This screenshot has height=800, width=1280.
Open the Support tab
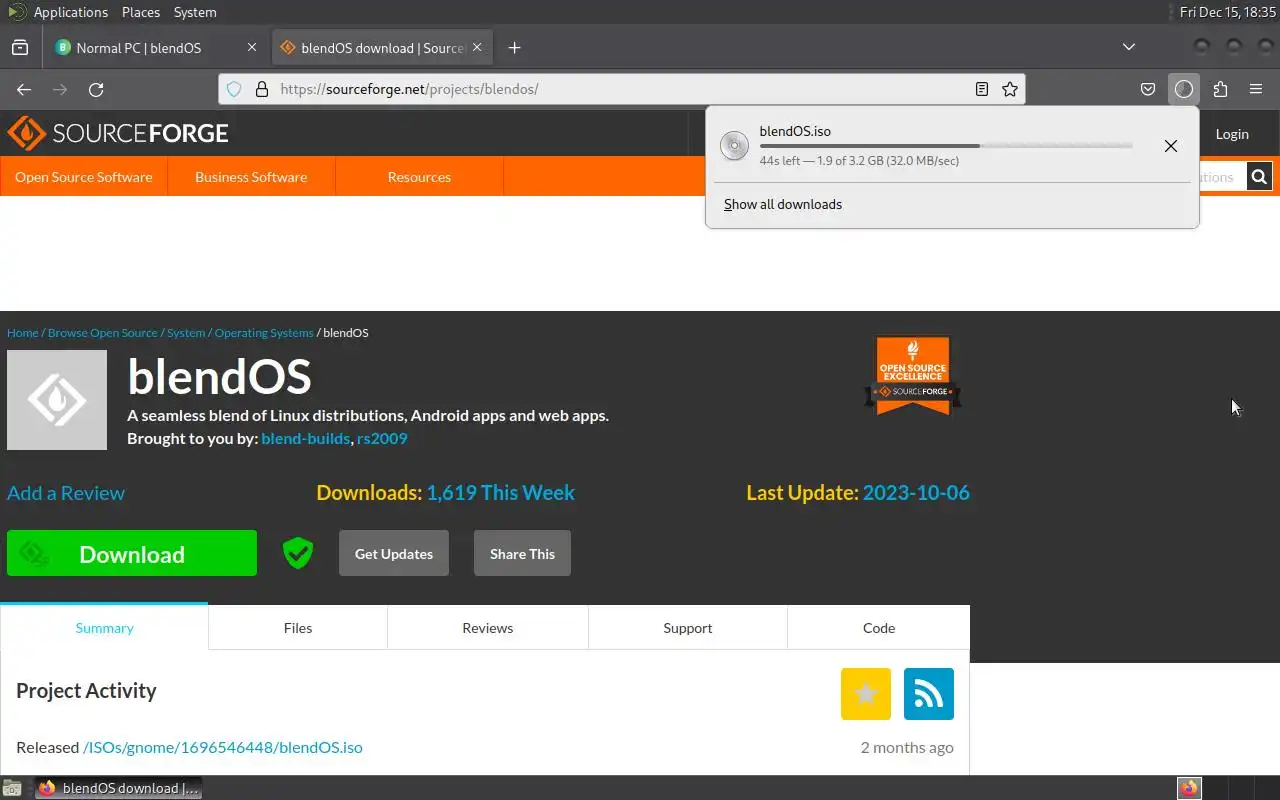coord(688,628)
